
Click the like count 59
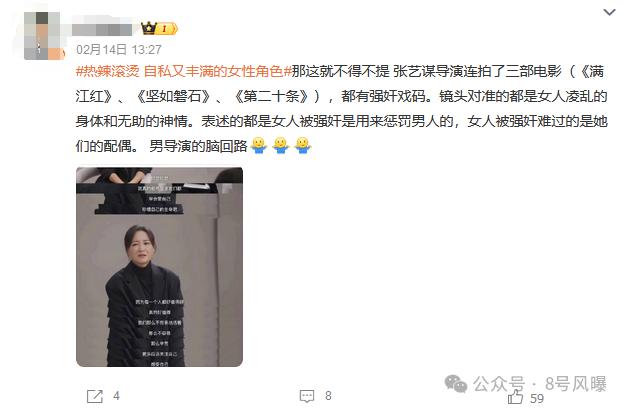[x=537, y=398]
